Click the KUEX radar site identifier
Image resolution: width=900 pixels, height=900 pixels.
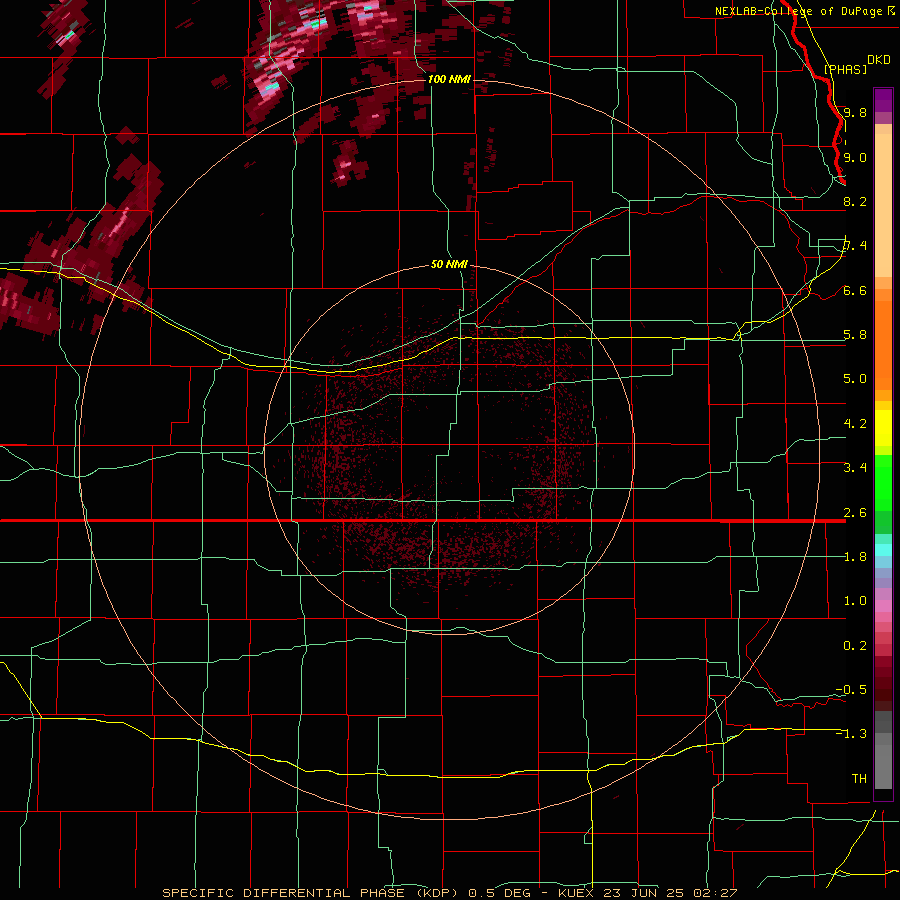point(578,893)
